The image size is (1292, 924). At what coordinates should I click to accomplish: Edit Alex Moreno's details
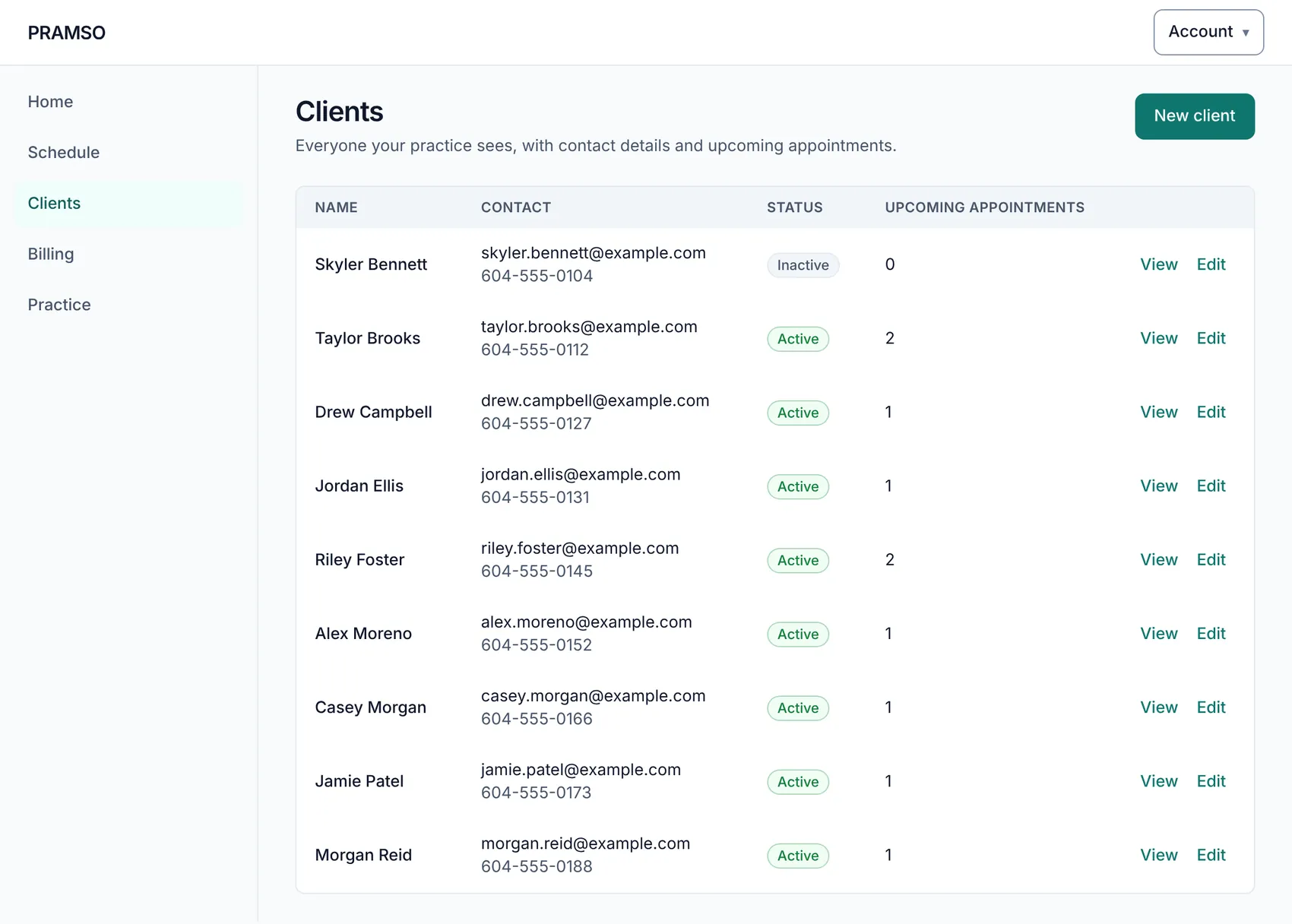1211,633
